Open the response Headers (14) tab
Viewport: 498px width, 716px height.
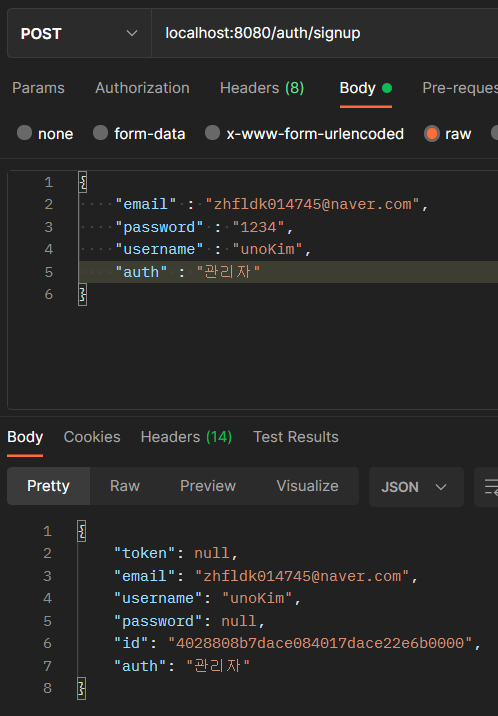click(x=186, y=437)
